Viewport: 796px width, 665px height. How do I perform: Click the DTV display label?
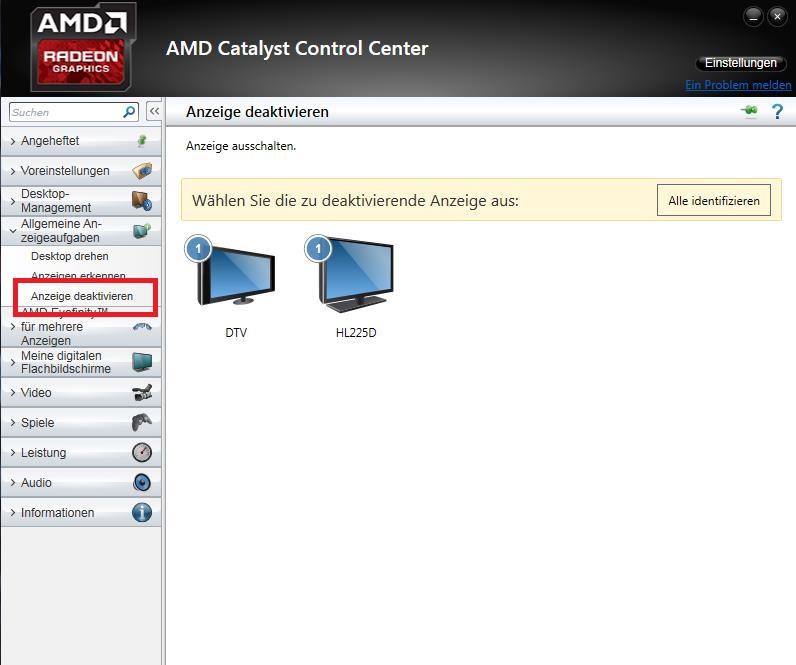click(236, 333)
